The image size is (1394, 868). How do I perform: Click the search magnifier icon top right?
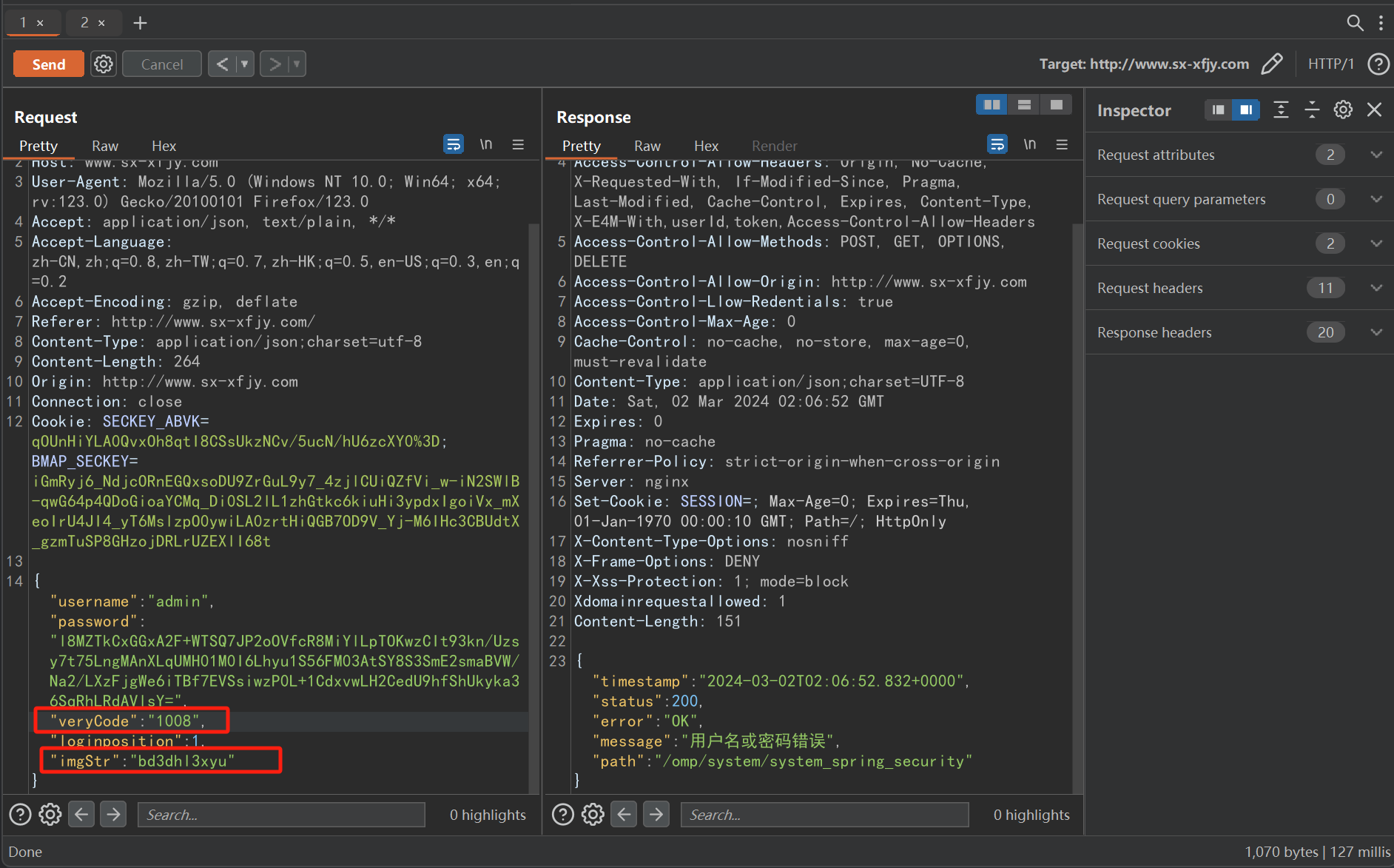tap(1355, 23)
